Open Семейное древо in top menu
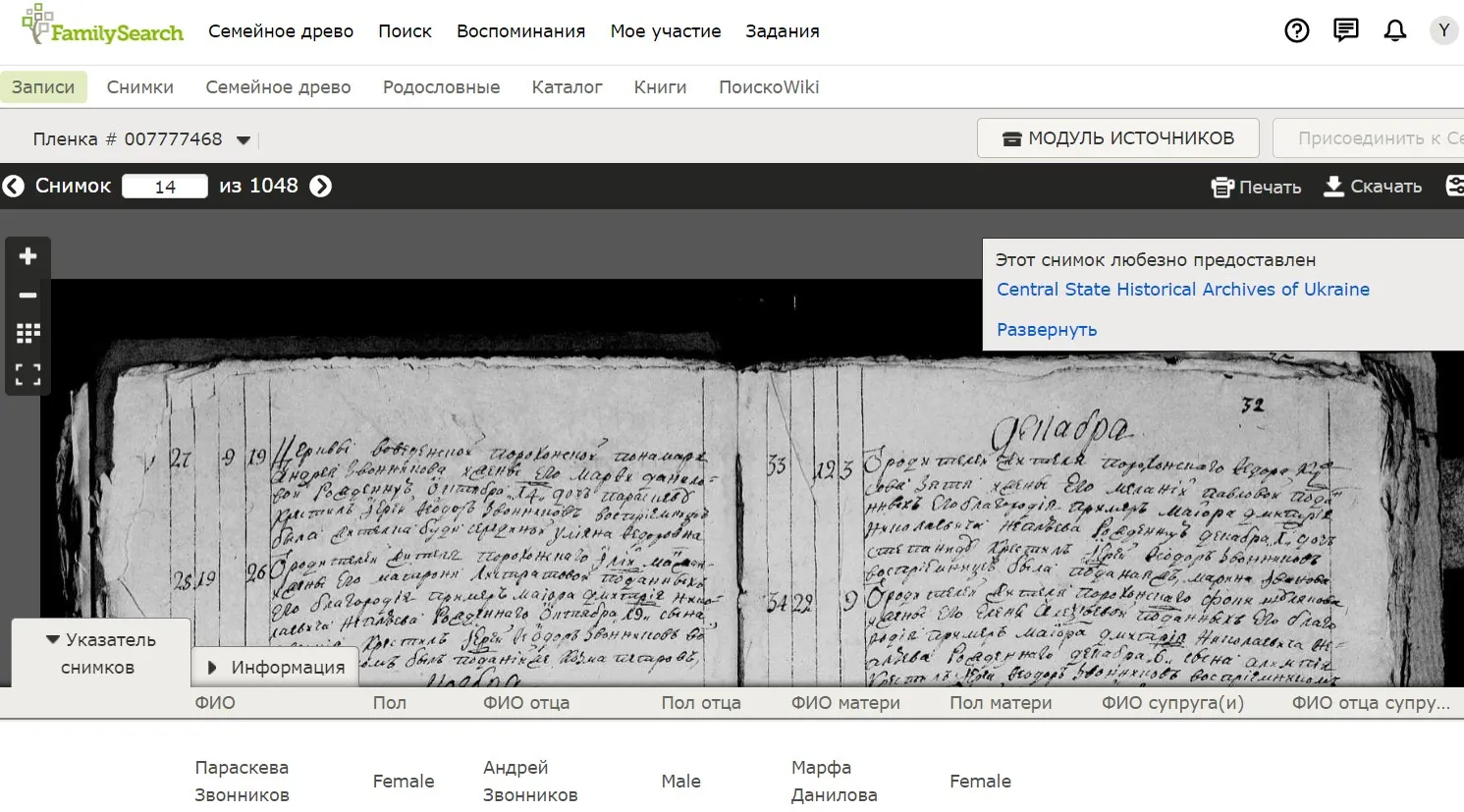The image size is (1464, 812). pyautogui.click(x=280, y=31)
